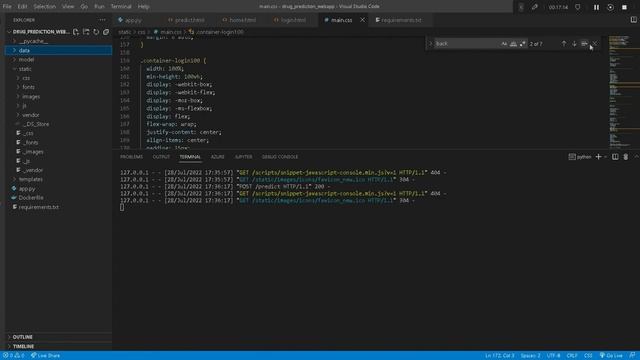Collapse the recorder toolbar arrow
Screen dimensions: 640x360
[x=521, y=7]
